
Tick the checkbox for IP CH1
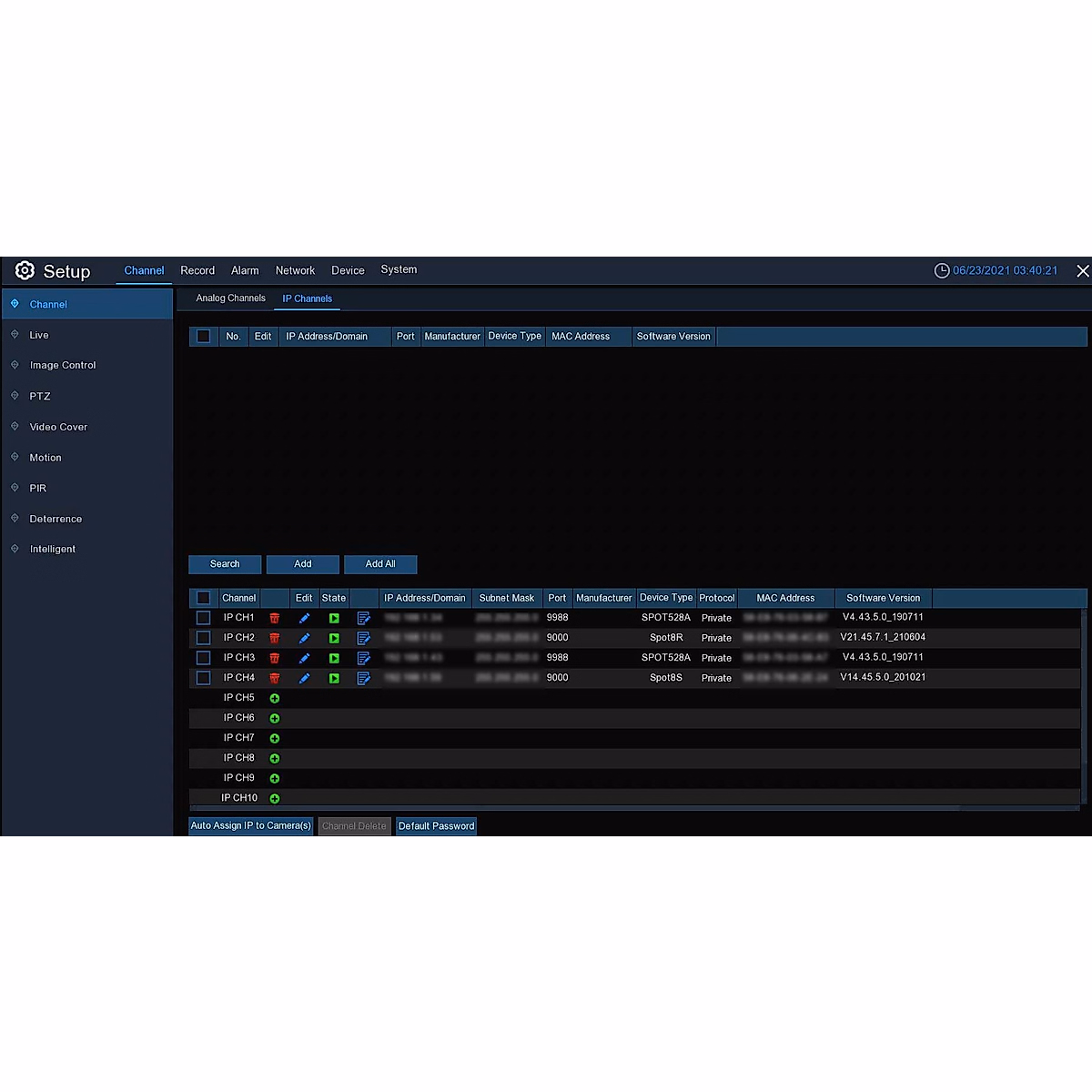(x=204, y=618)
